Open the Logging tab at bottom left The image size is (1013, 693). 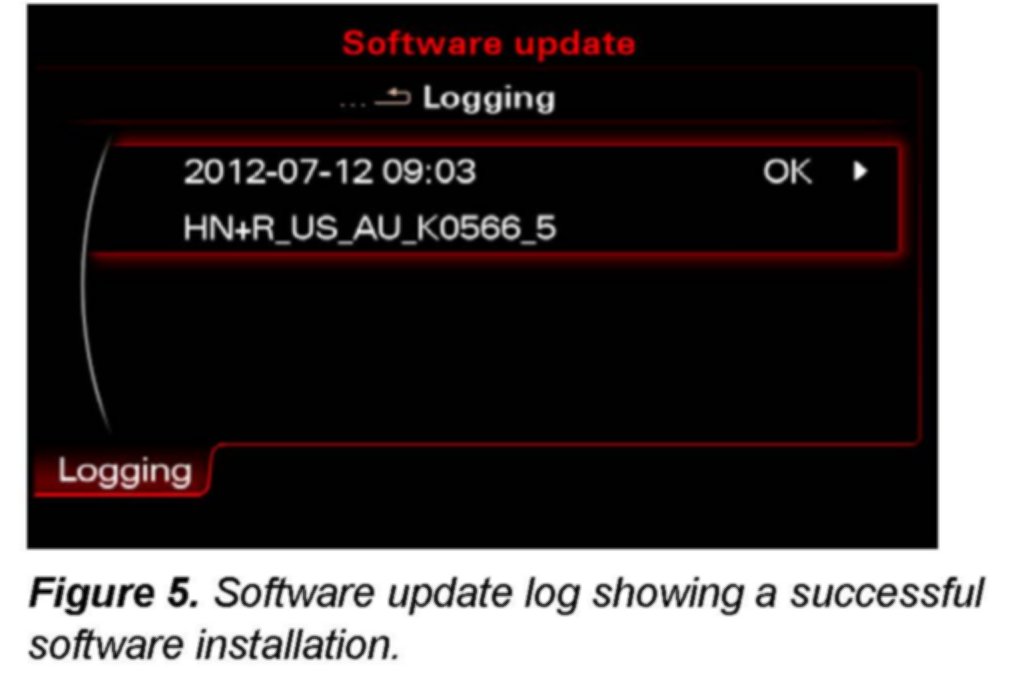click(124, 471)
